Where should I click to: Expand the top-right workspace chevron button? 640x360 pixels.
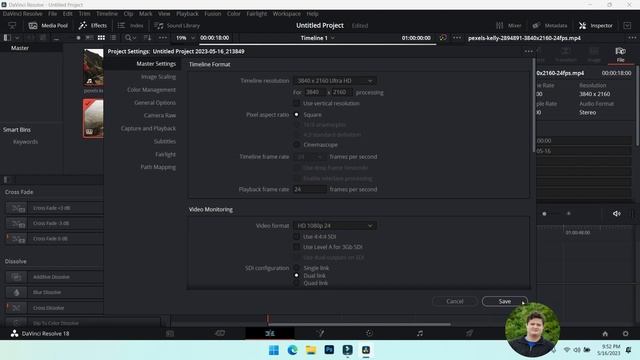click(x=627, y=25)
